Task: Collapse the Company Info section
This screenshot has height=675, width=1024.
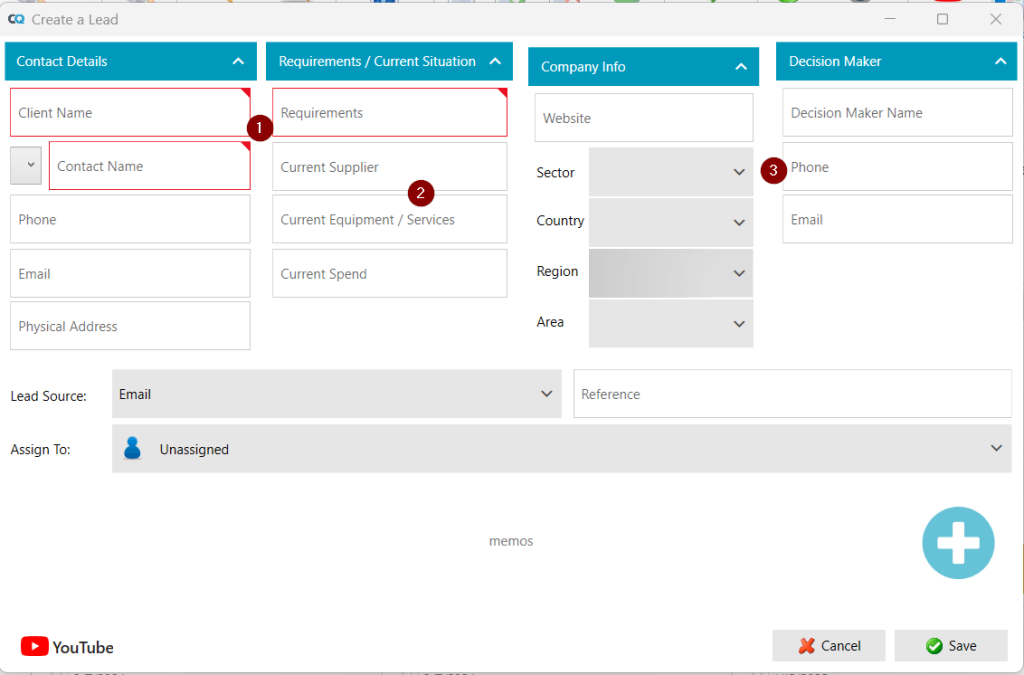Action: point(740,67)
